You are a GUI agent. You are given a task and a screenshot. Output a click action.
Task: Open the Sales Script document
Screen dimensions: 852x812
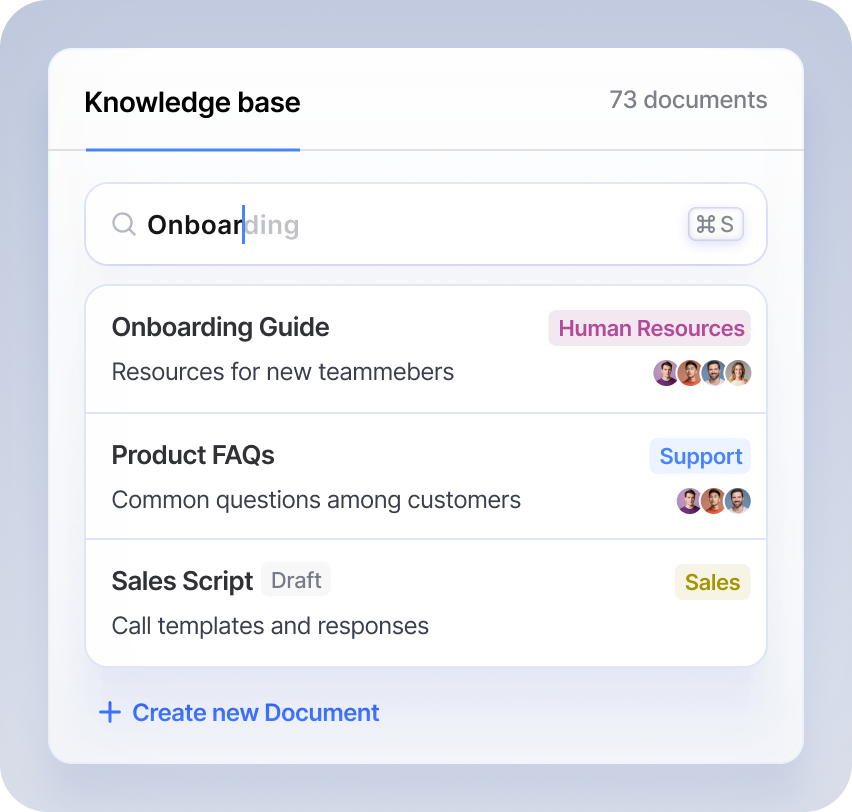182,581
